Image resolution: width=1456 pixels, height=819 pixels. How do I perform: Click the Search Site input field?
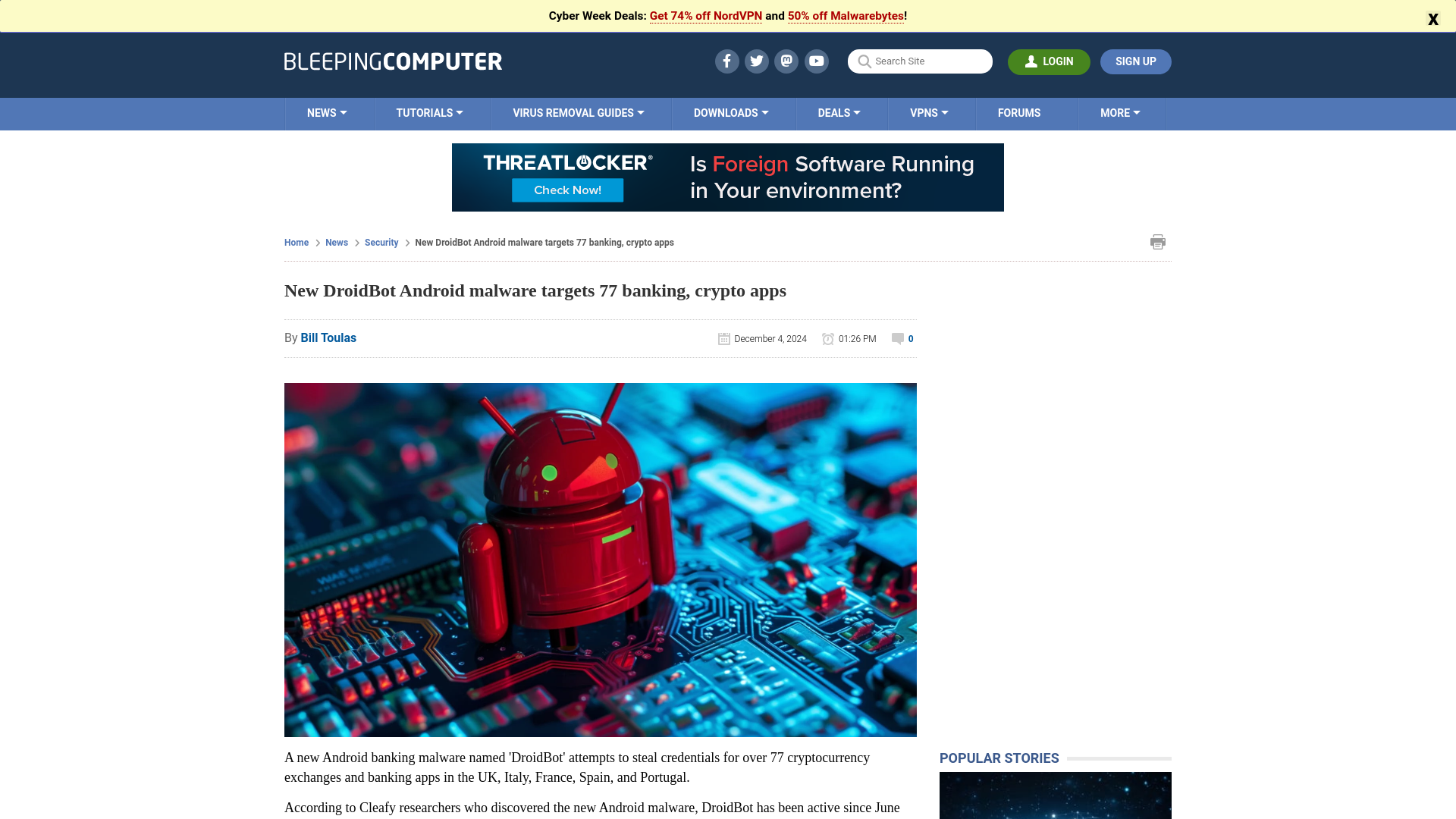point(929,61)
